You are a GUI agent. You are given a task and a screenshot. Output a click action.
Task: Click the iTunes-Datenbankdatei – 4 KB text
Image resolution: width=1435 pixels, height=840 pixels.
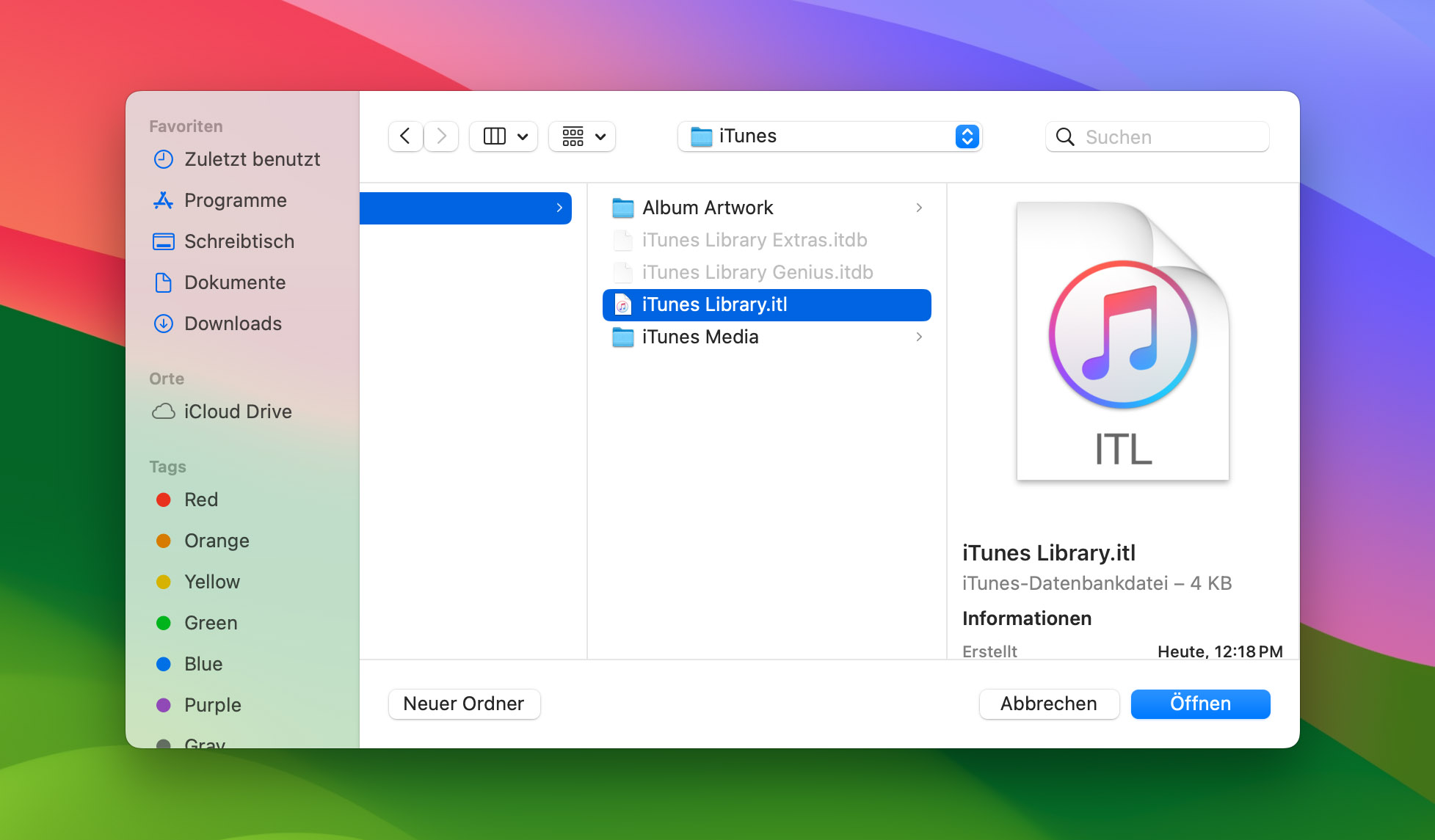[1097, 583]
